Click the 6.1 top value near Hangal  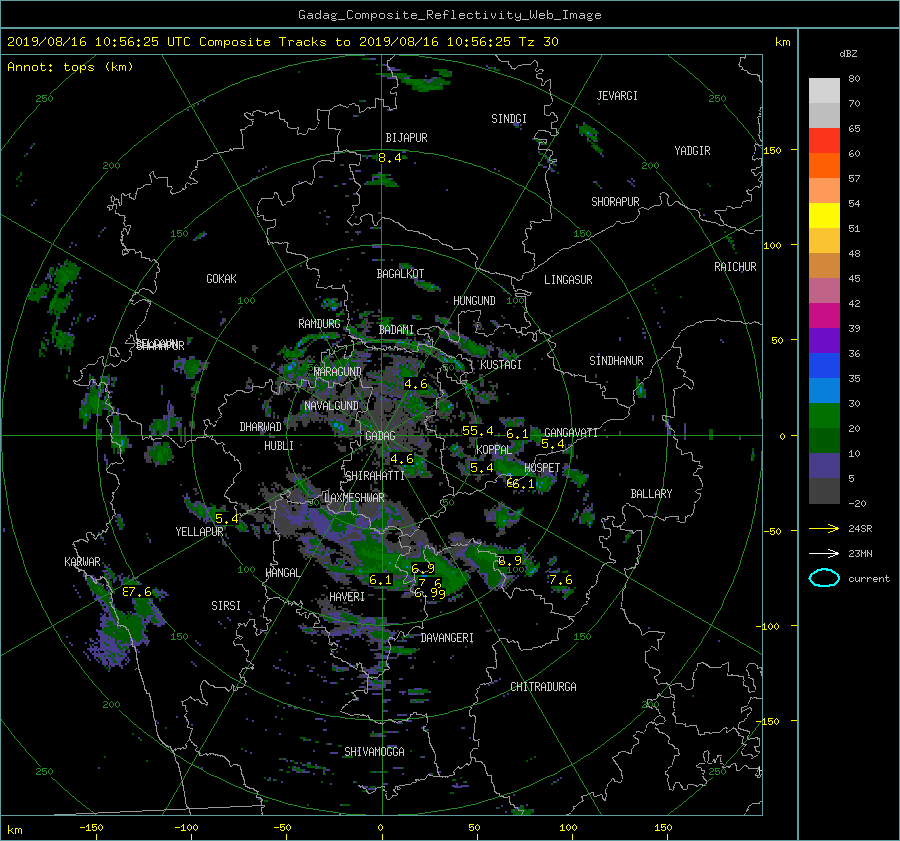(380, 580)
